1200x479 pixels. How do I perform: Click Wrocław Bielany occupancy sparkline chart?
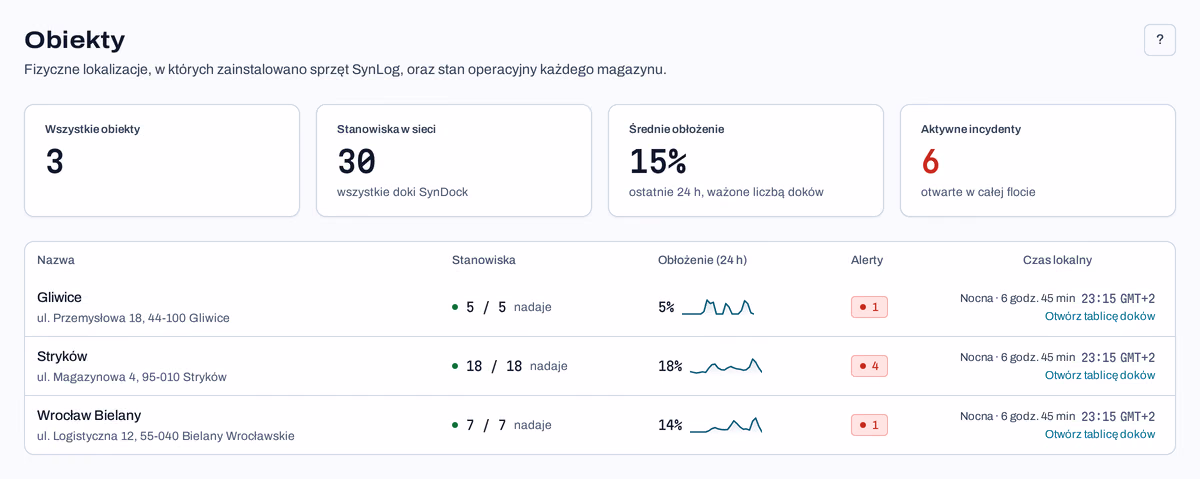(x=726, y=425)
